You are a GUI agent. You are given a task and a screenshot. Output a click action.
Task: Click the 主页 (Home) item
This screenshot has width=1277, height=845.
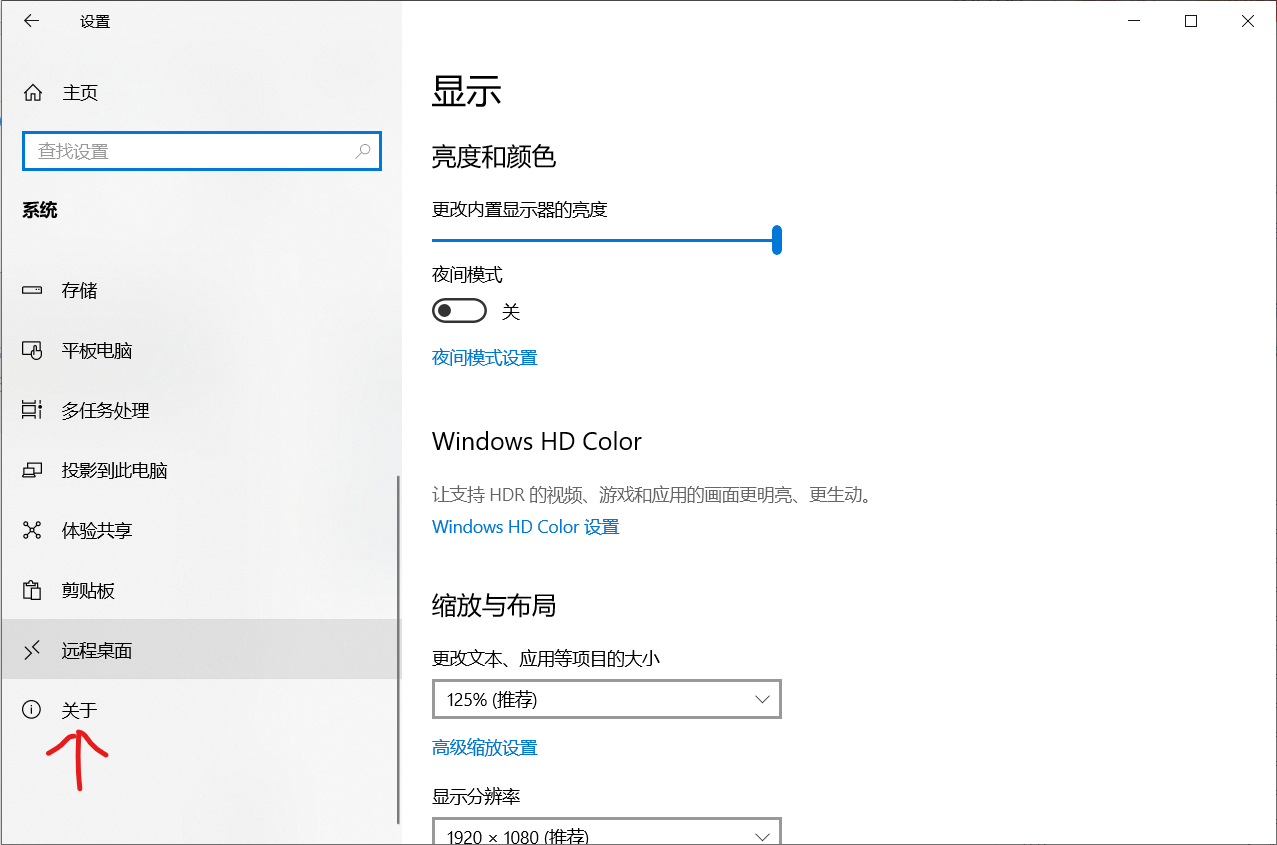pyautogui.click(x=80, y=92)
